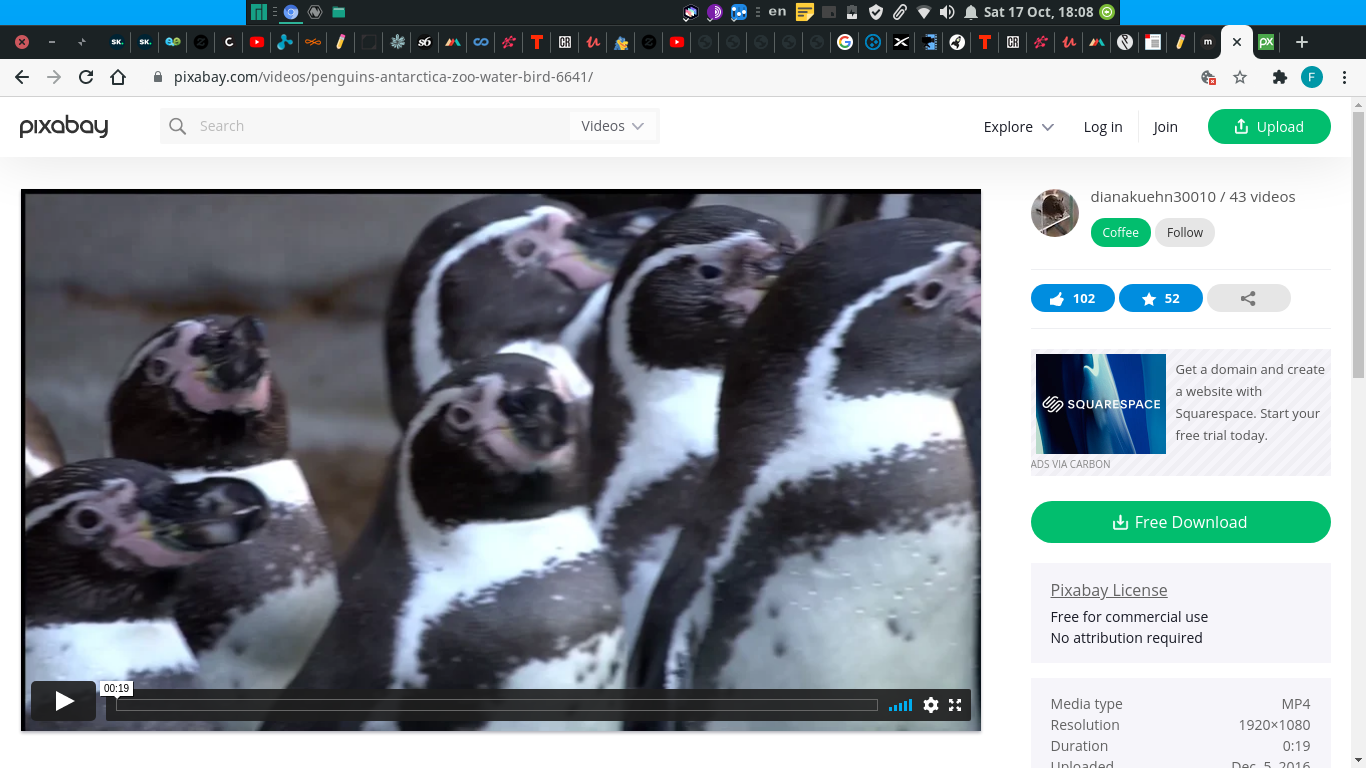Click the blocked-content icon in address bar
1366x768 pixels.
pyautogui.click(x=1208, y=77)
